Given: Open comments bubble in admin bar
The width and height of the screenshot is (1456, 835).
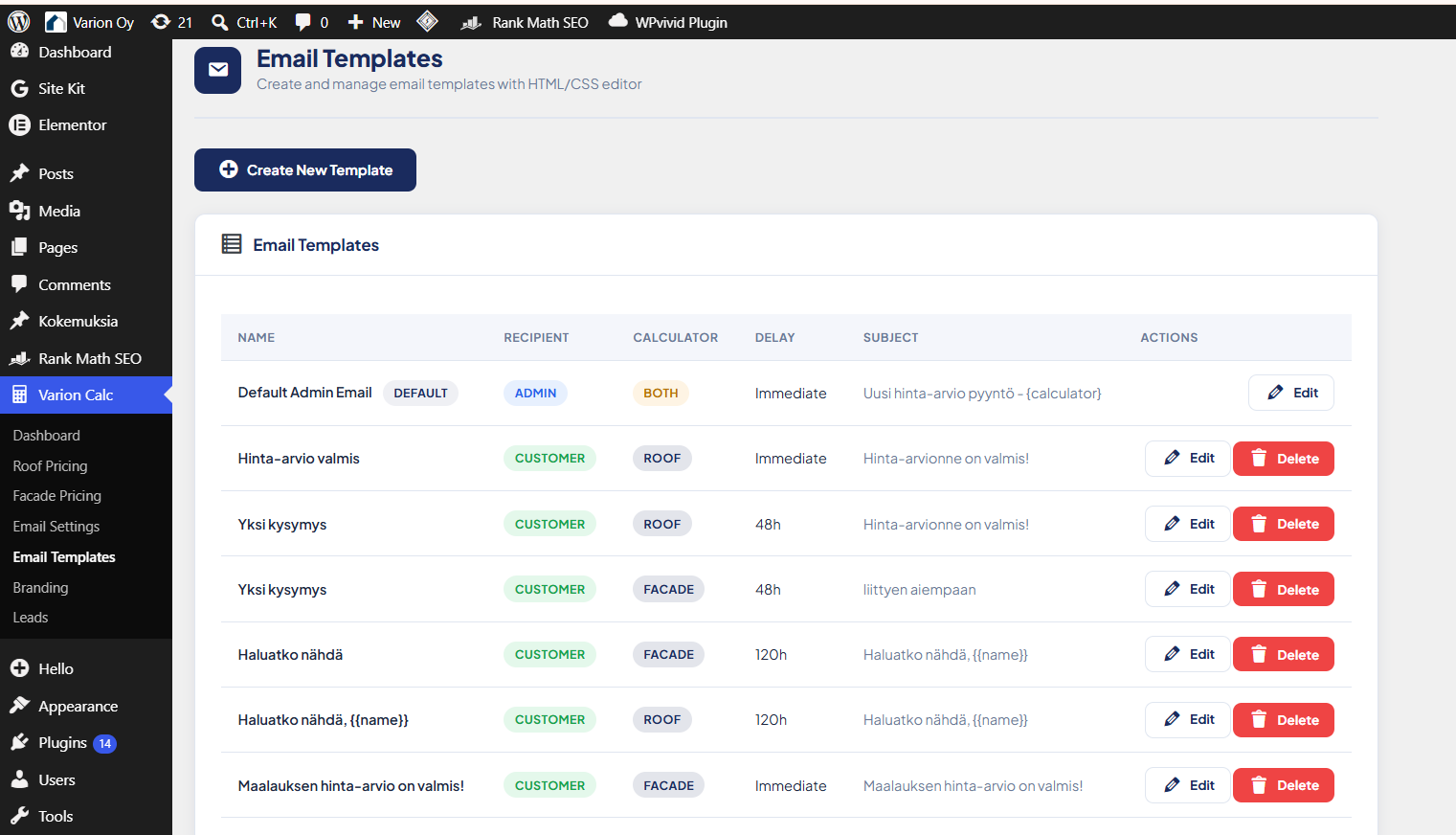Looking at the screenshot, I should coord(312,22).
